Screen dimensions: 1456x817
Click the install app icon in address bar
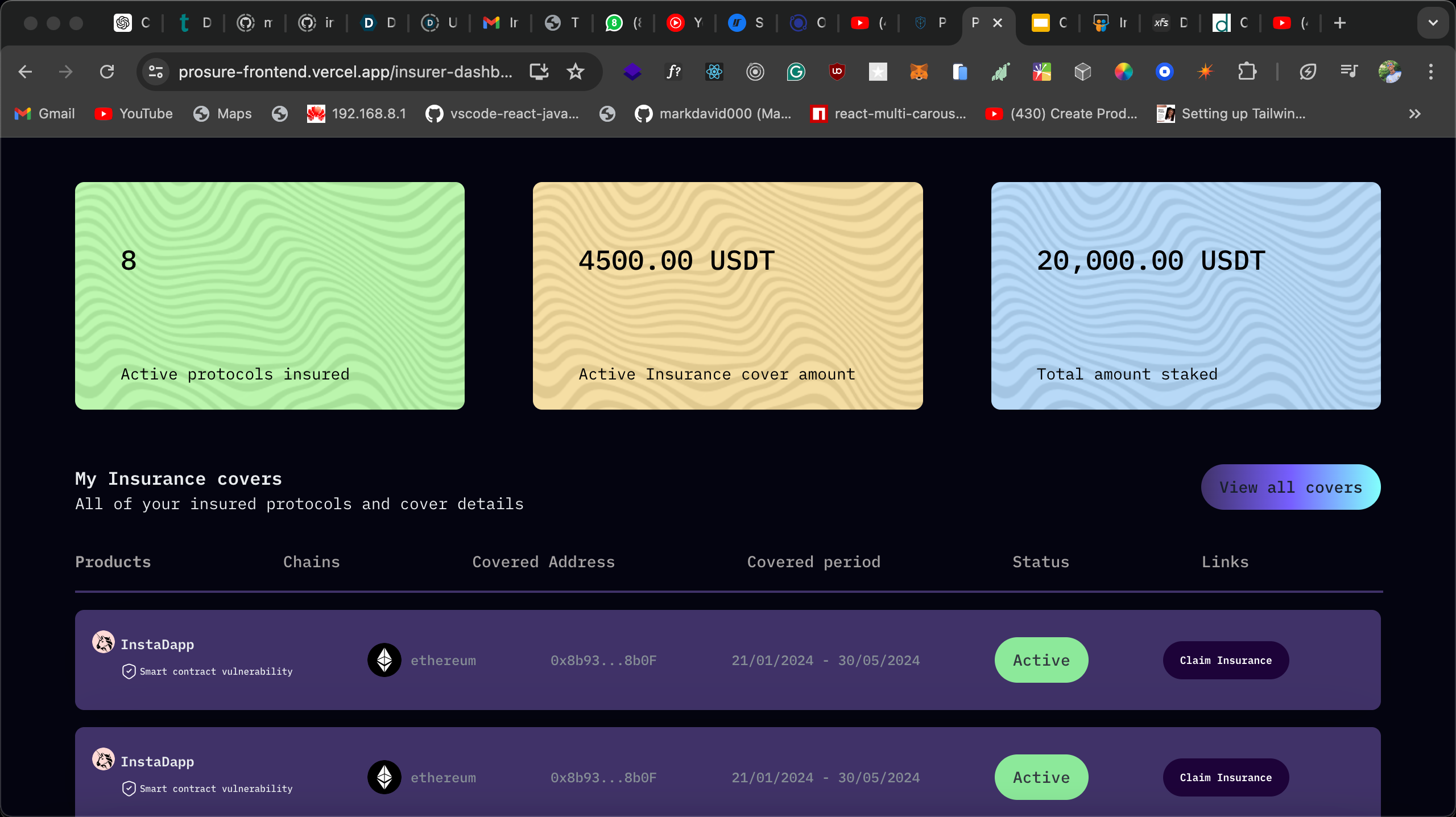[539, 72]
